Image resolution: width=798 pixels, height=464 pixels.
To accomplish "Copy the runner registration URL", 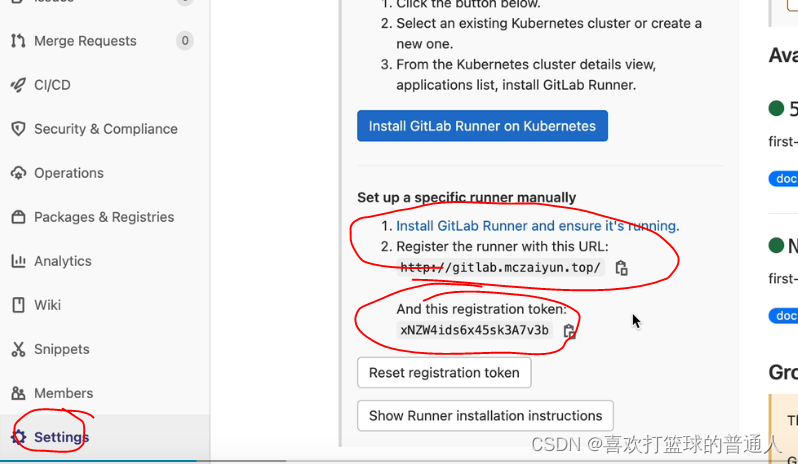I will [x=621, y=268].
